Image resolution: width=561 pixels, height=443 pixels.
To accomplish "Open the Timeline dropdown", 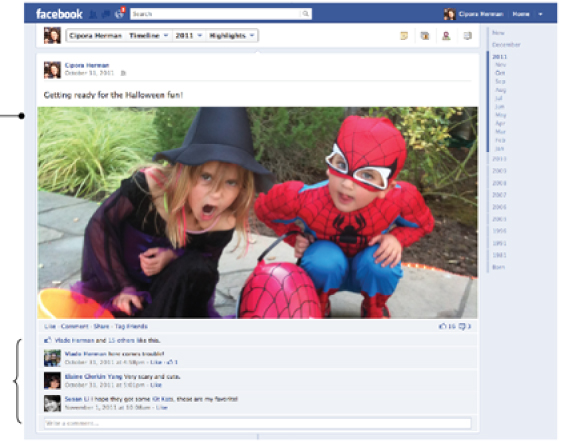I will (148, 35).
